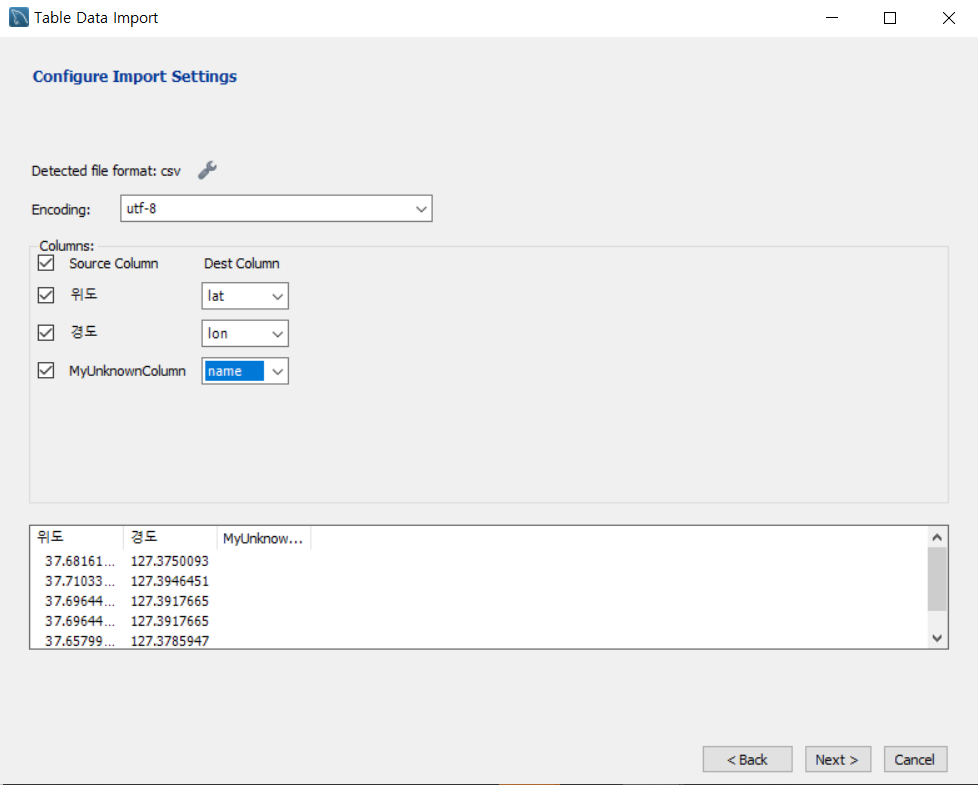
Task: Proceed with the Next > button
Action: pyautogui.click(x=838, y=759)
